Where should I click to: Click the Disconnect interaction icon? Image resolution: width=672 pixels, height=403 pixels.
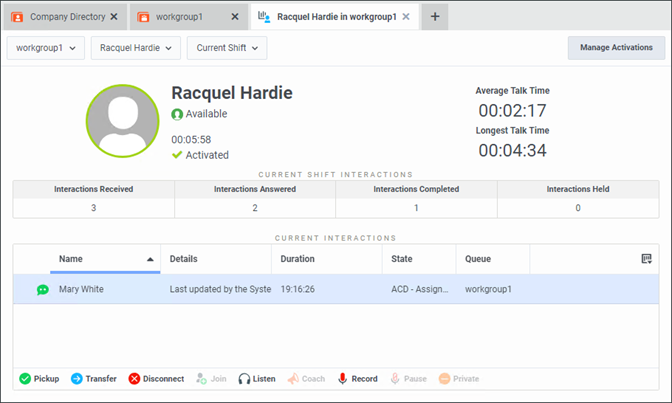click(134, 379)
